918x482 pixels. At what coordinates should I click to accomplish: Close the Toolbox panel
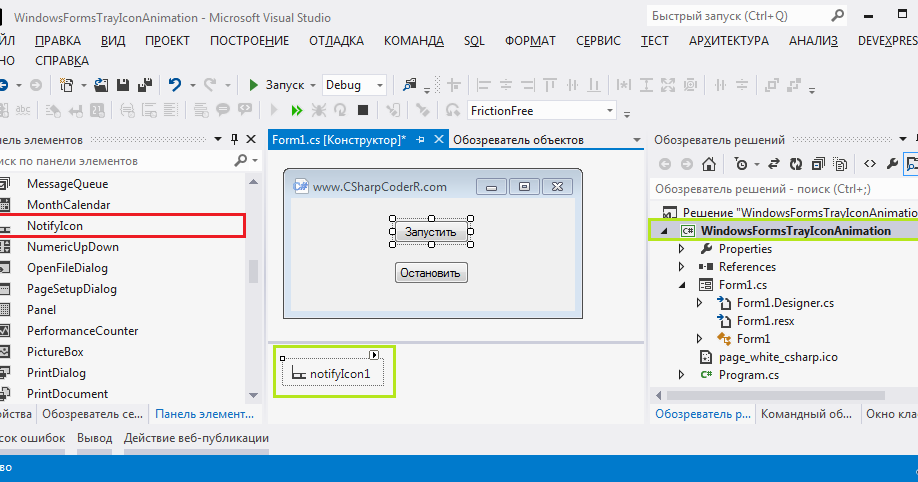click(251, 139)
